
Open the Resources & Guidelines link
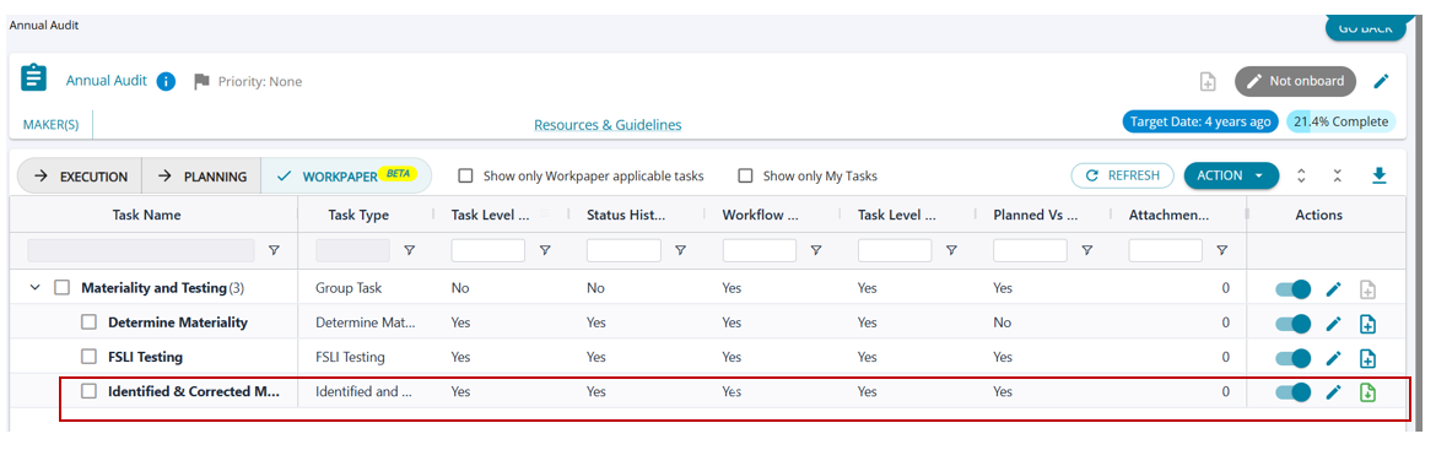point(607,125)
